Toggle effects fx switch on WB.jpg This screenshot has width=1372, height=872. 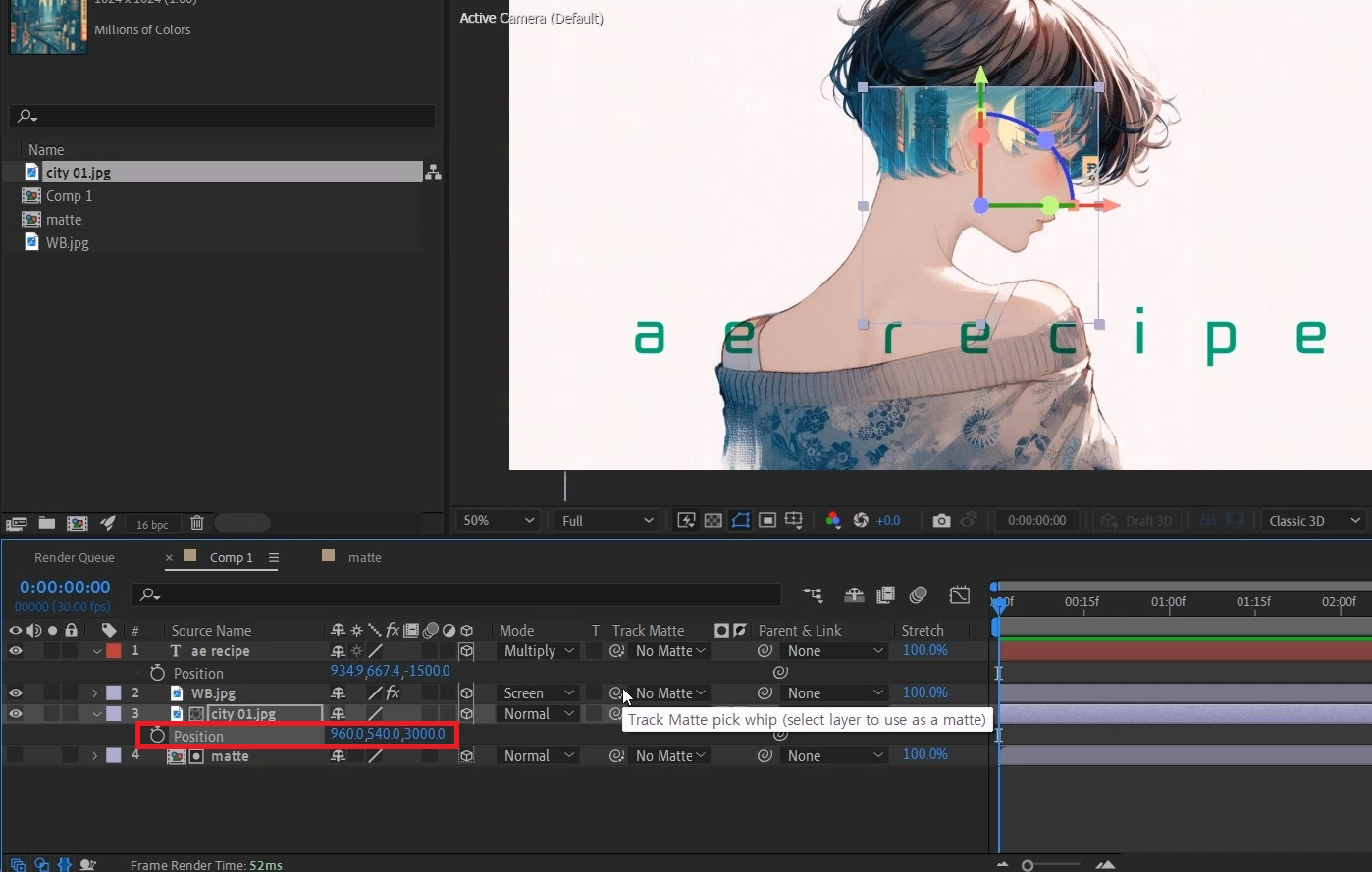point(393,693)
